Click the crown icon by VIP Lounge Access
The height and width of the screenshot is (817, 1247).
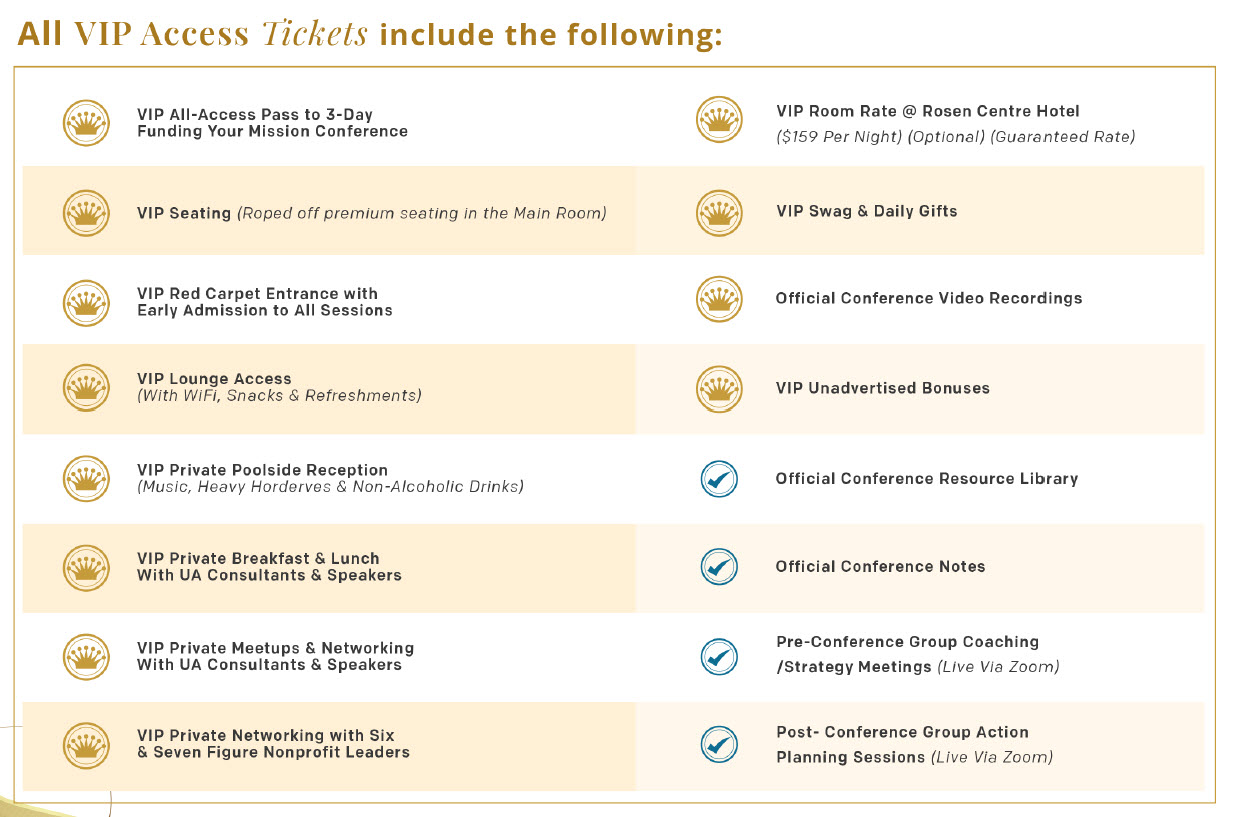point(86,387)
